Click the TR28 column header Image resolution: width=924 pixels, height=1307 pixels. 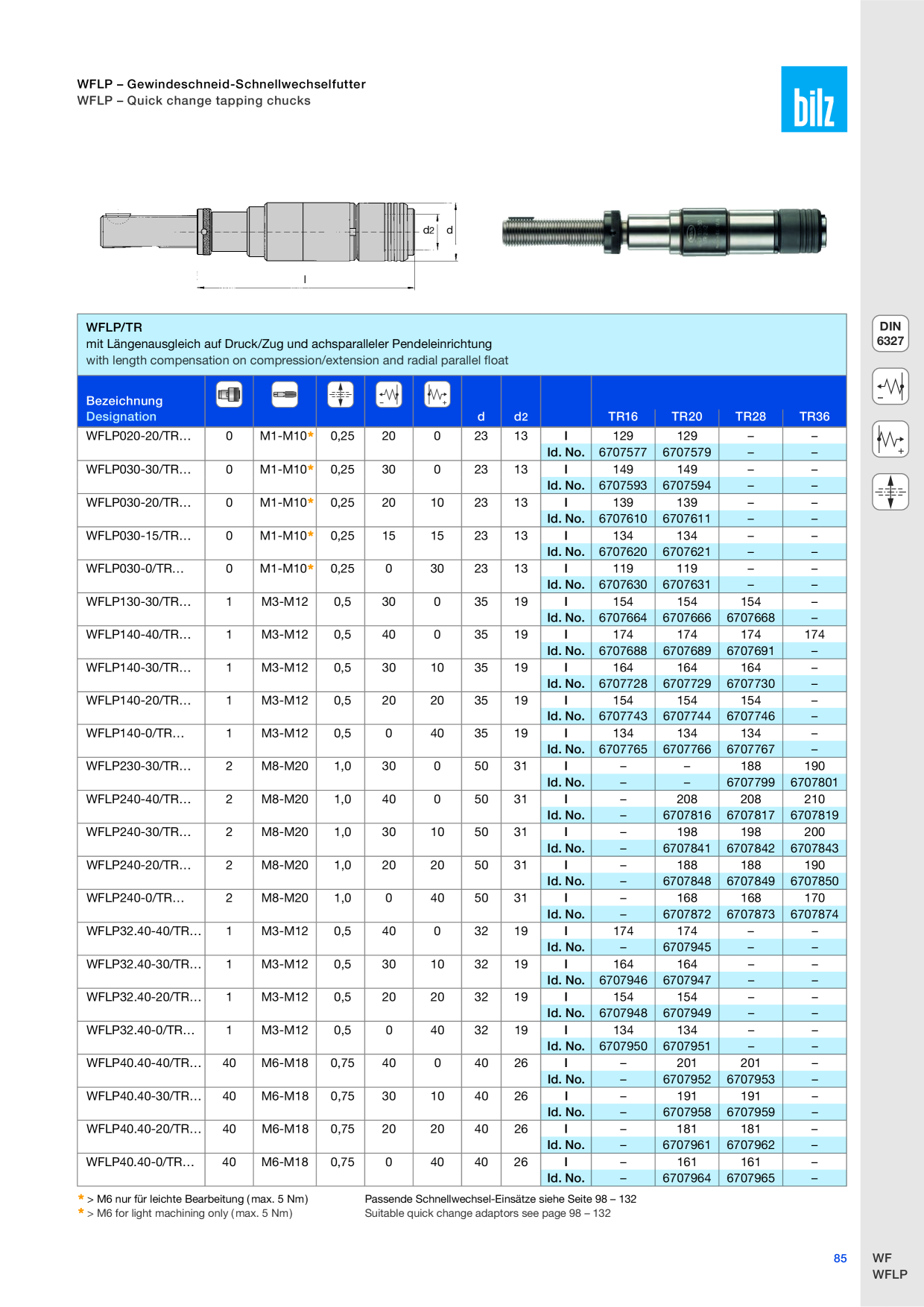[x=750, y=417]
